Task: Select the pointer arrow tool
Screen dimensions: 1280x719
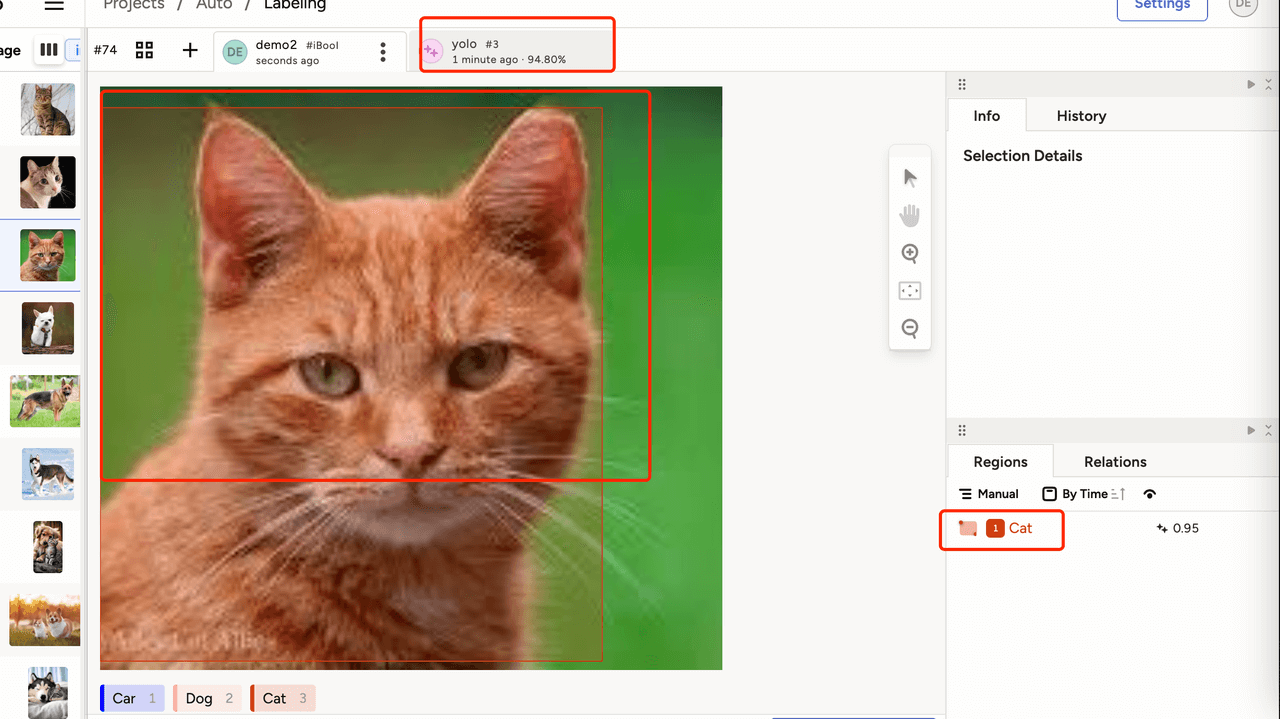Action: (910, 178)
